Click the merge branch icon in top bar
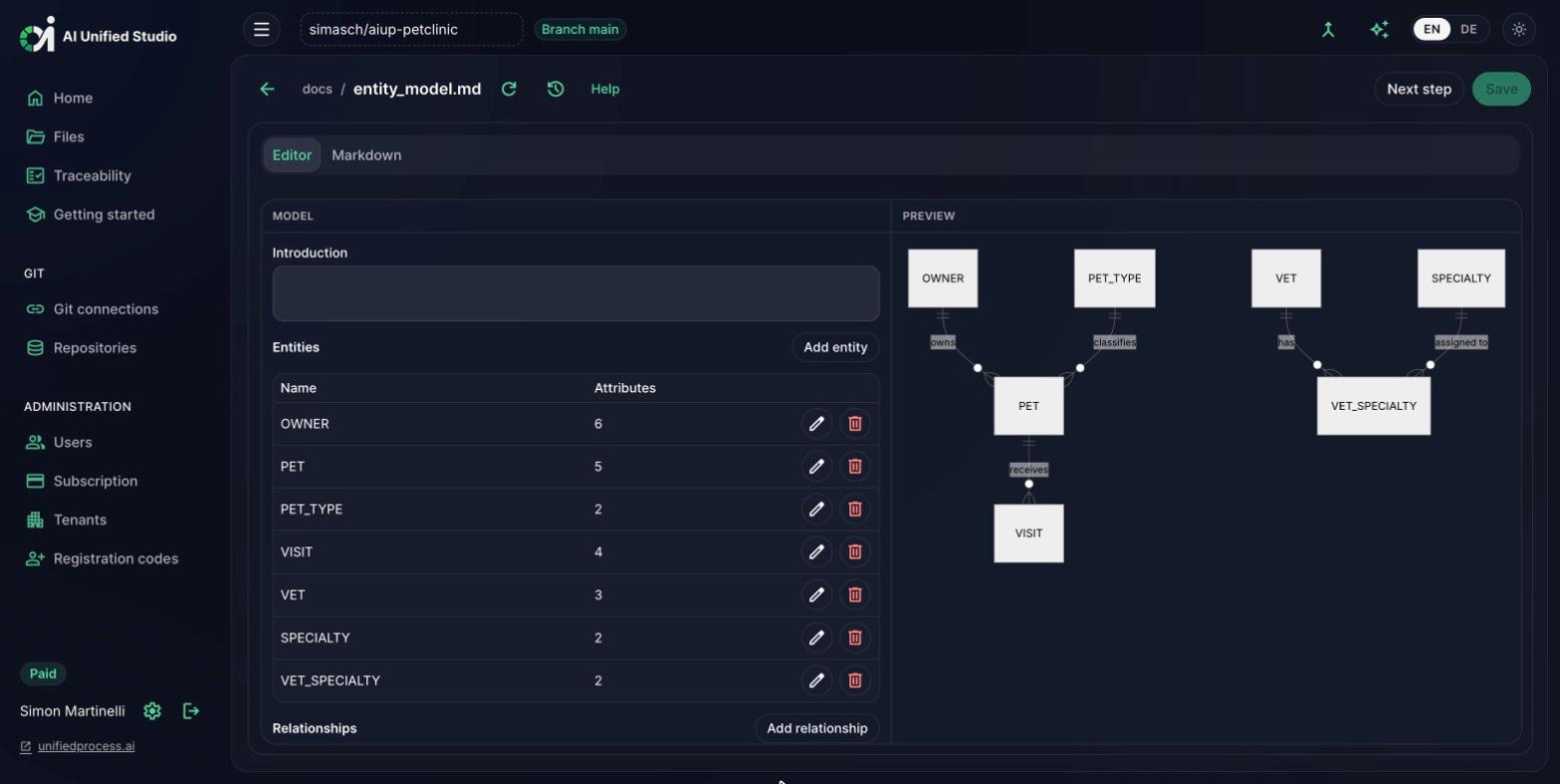This screenshot has width=1560, height=784. (x=1328, y=29)
